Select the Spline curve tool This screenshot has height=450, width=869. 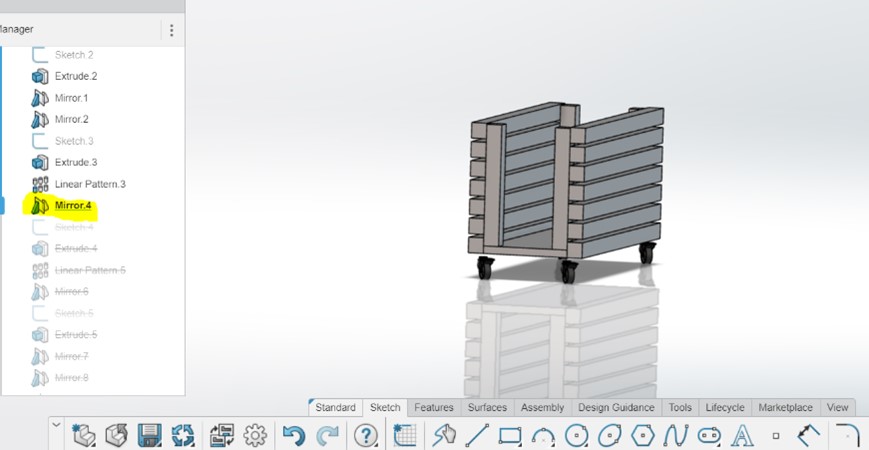point(676,435)
